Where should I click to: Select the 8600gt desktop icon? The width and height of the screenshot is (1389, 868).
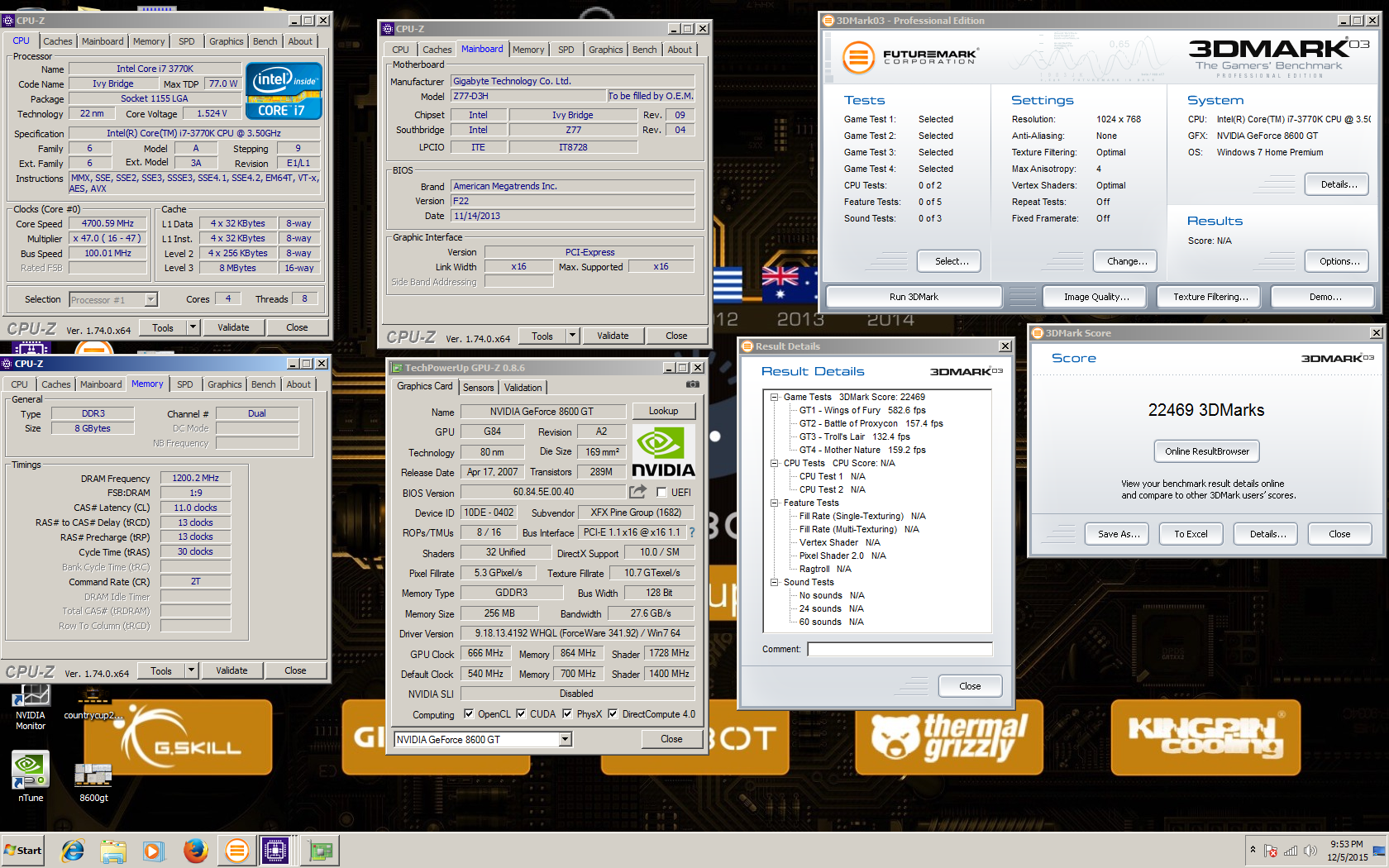click(x=93, y=781)
